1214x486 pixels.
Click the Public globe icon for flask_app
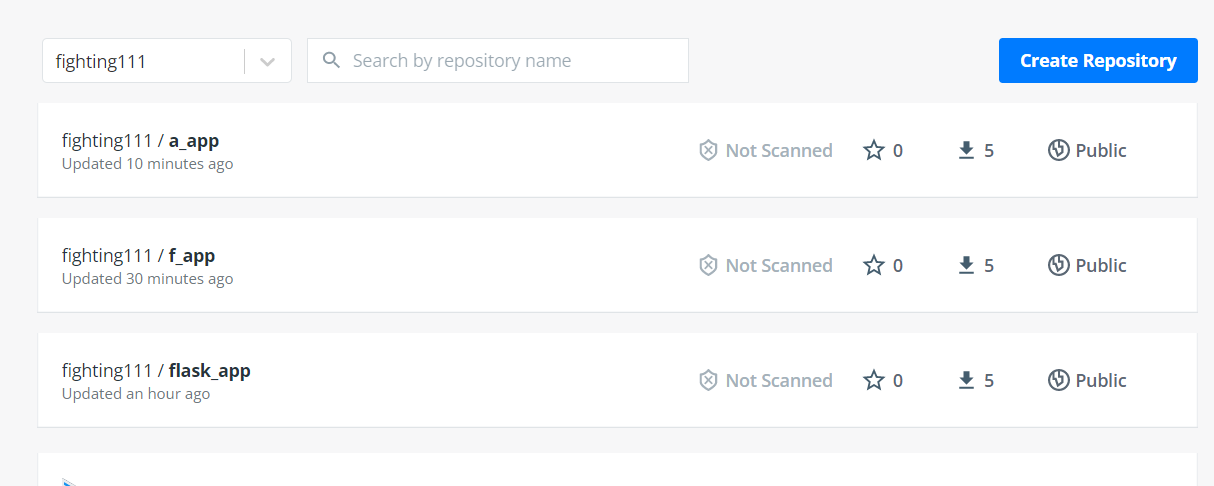pyautogui.click(x=1059, y=380)
